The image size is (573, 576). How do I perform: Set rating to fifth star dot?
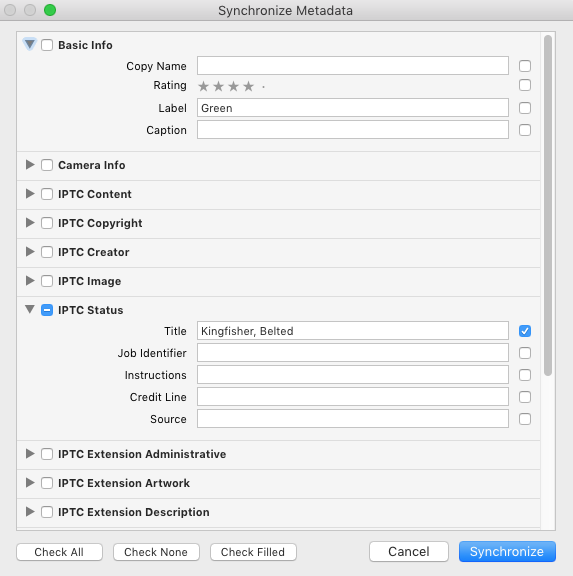(x=263, y=87)
